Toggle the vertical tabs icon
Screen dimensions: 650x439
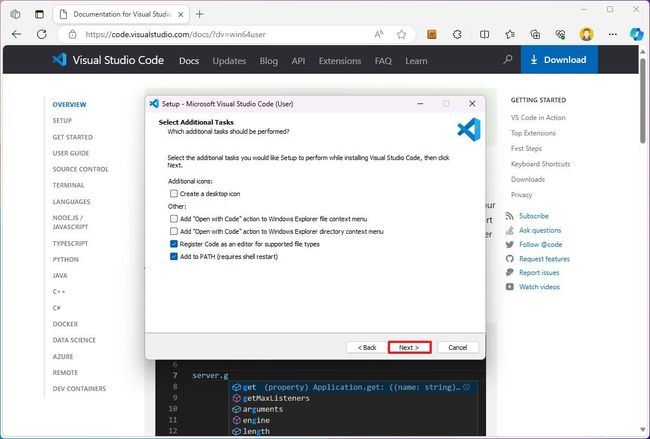39,14
